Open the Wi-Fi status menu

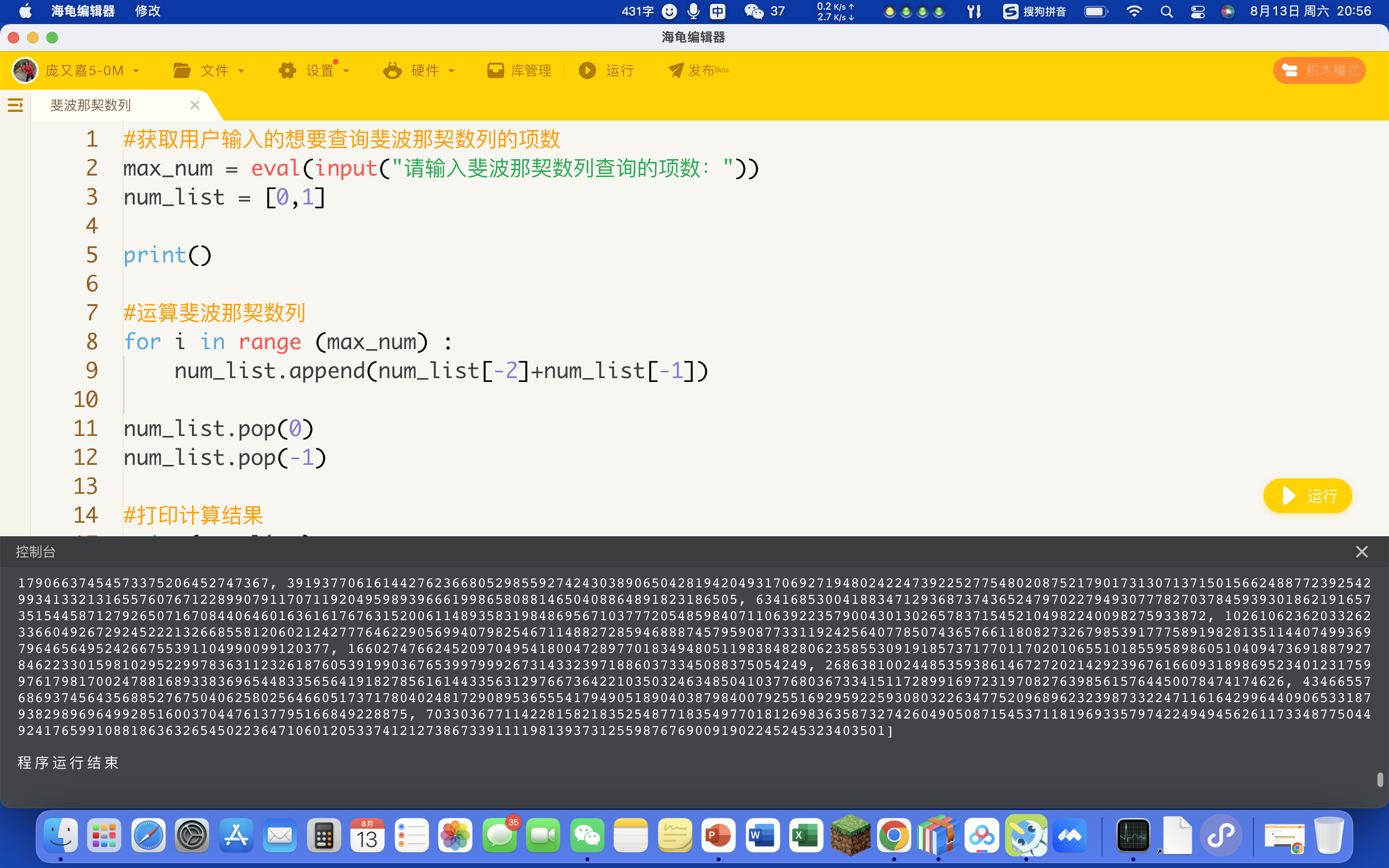[x=1133, y=11]
